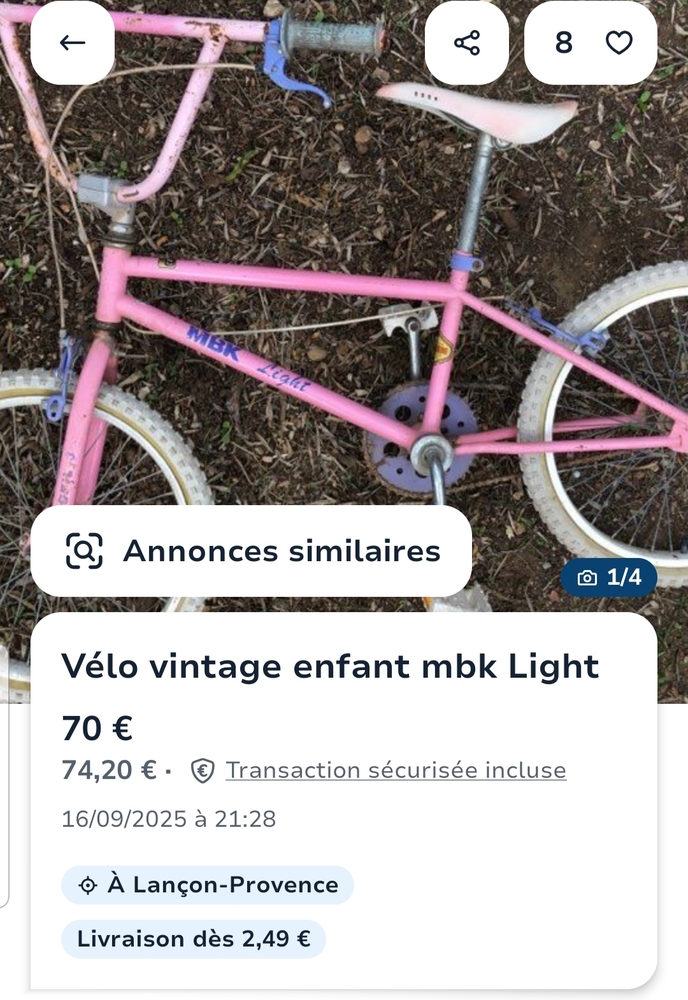This screenshot has width=688, height=1000.
Task: Click the title Vélo vintage enfant mbk Light
Action: 330,666
